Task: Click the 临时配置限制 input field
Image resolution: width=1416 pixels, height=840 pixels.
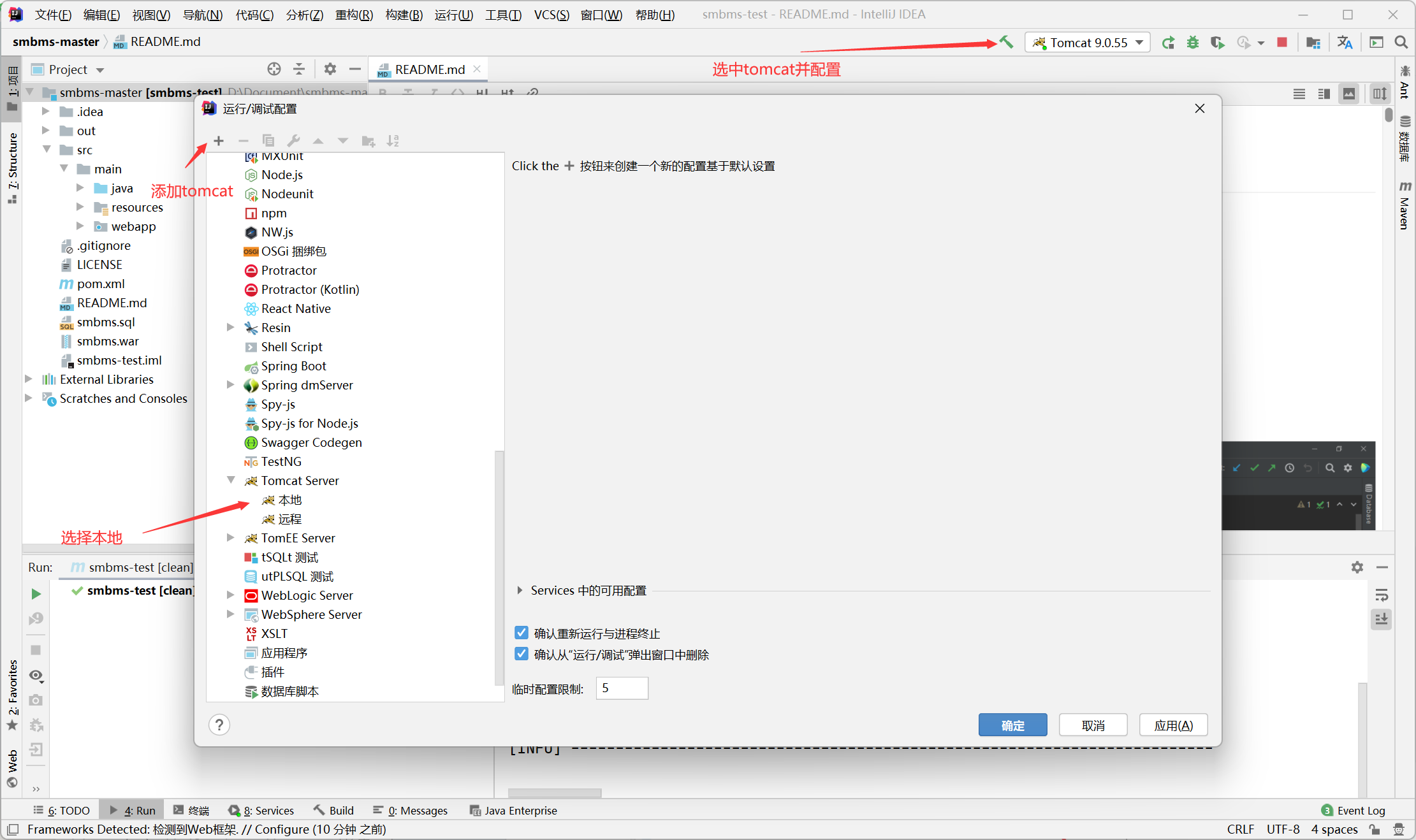Action: (x=622, y=688)
